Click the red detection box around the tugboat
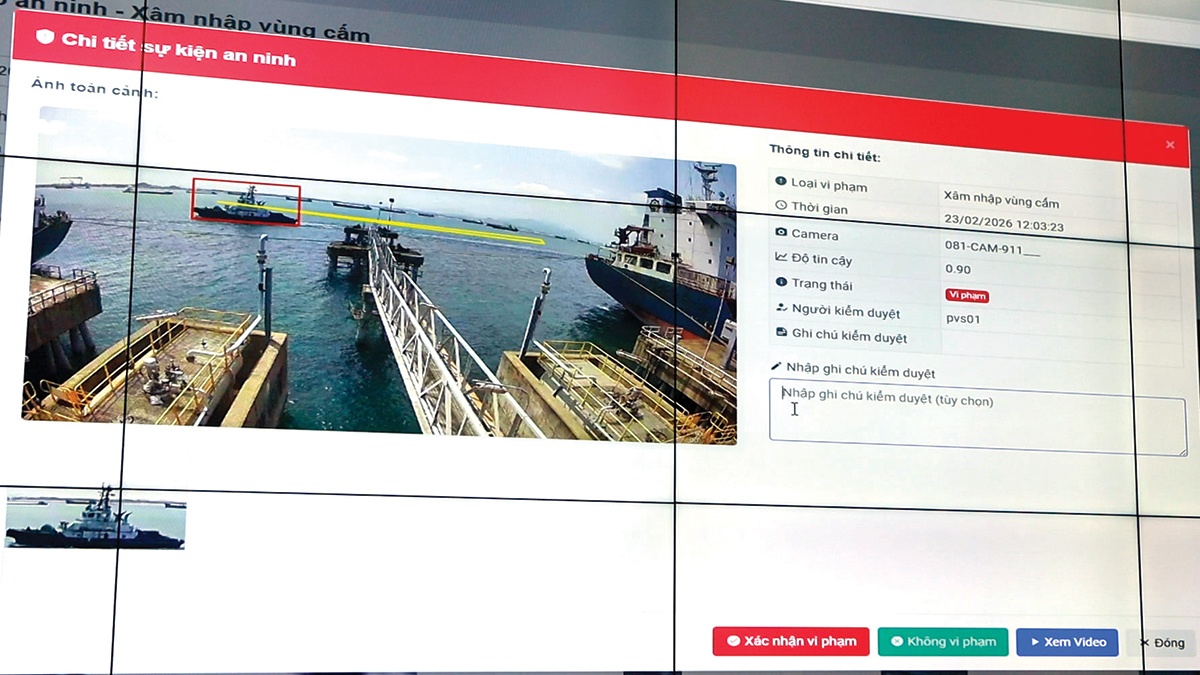The image size is (1200, 675). [x=245, y=202]
